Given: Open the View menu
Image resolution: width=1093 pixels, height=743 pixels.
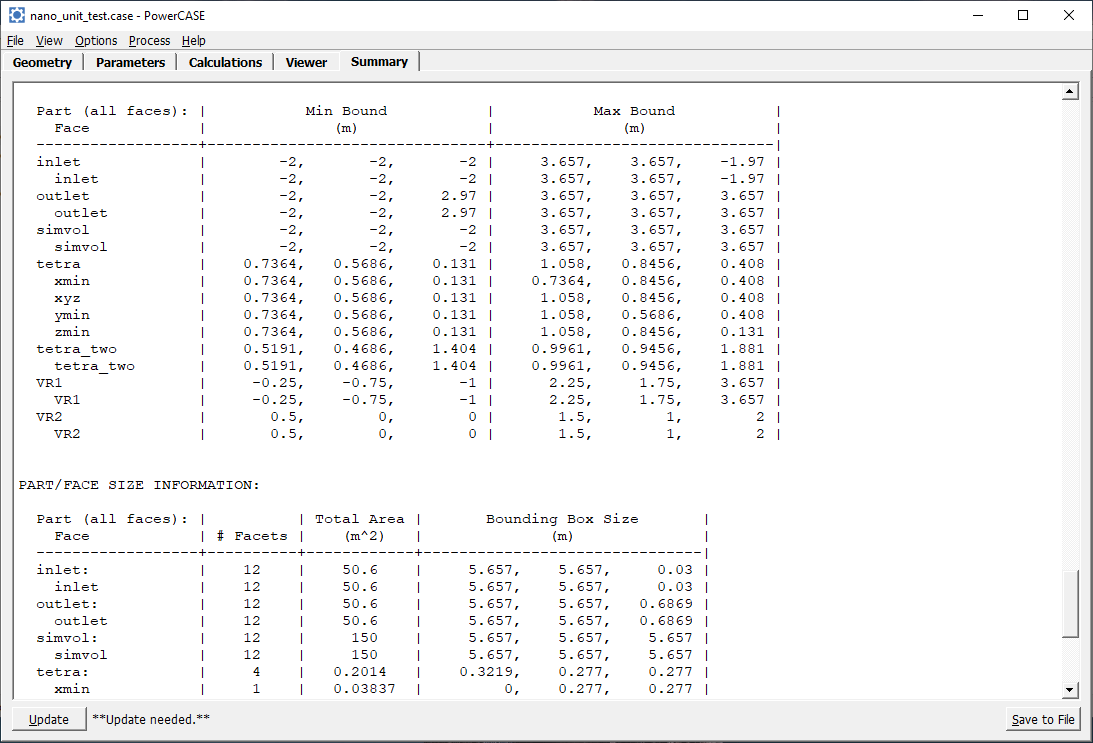Looking at the screenshot, I should pyautogui.click(x=49, y=41).
